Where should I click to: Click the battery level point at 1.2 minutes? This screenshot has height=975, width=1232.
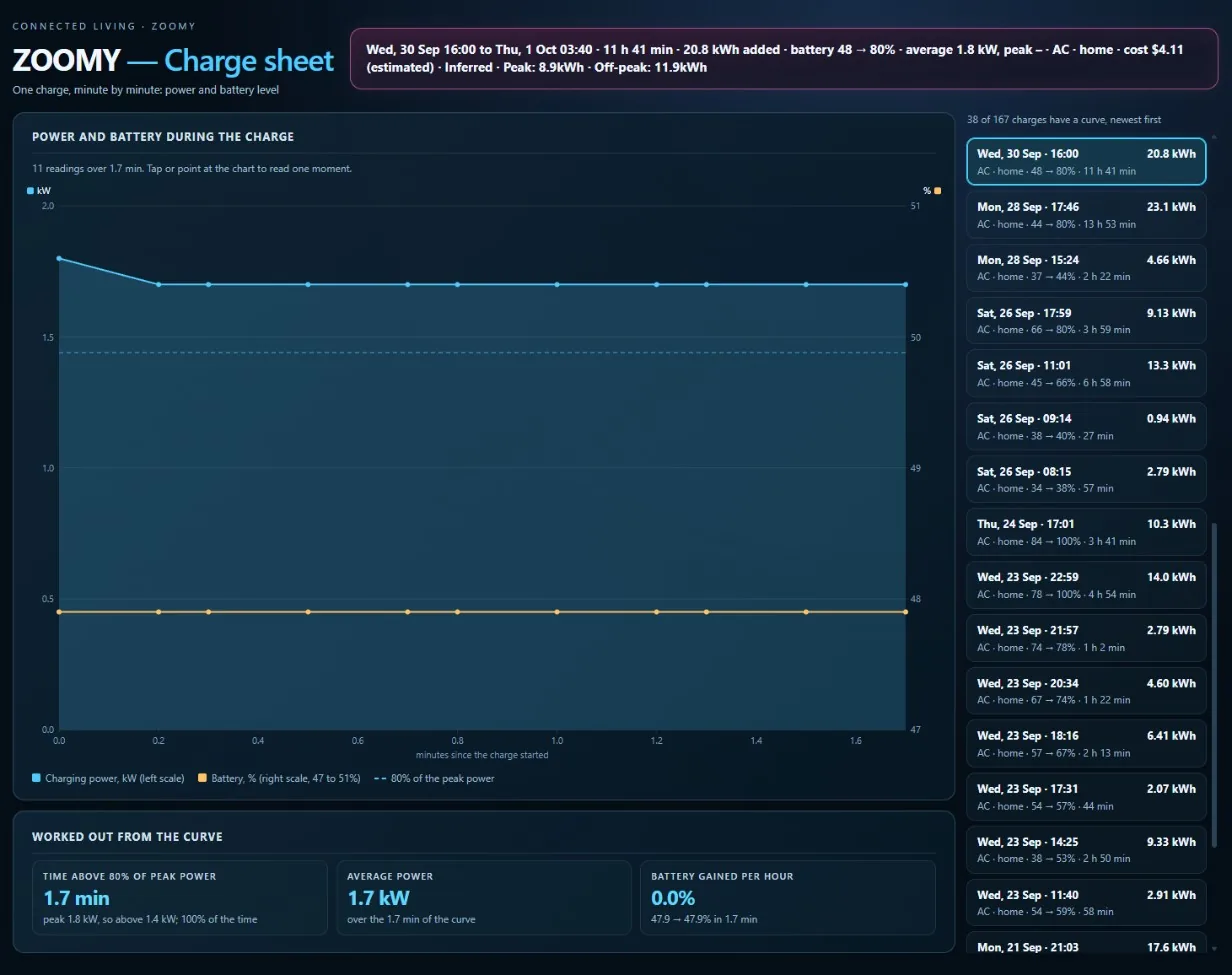(x=656, y=612)
